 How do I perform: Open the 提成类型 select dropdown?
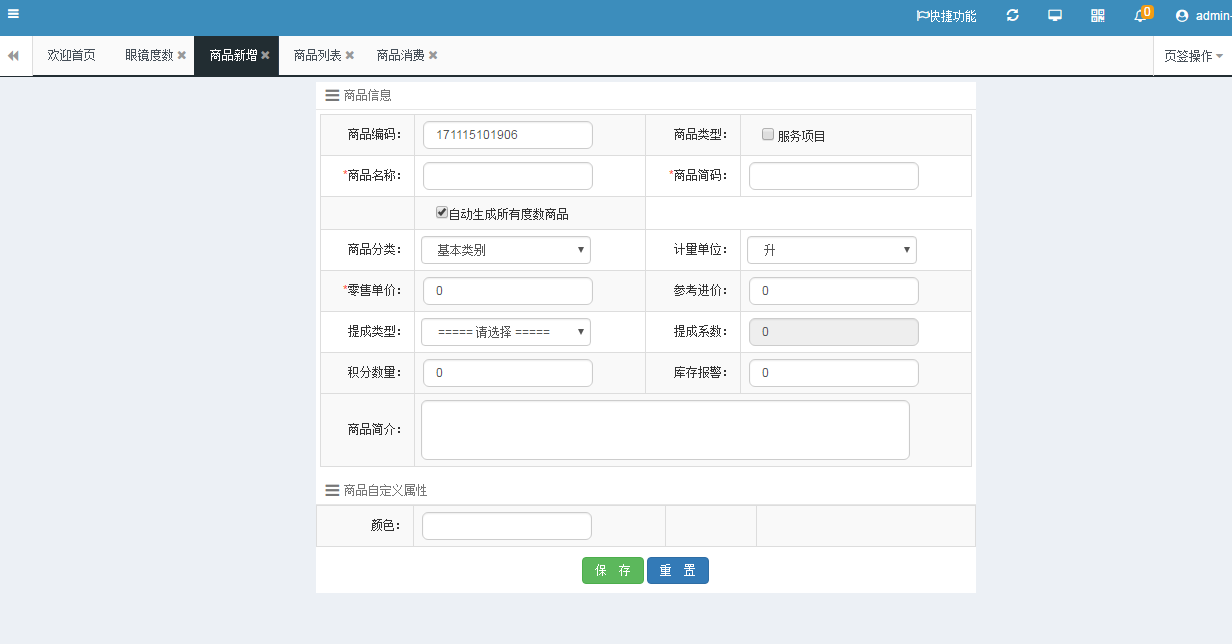click(x=506, y=332)
